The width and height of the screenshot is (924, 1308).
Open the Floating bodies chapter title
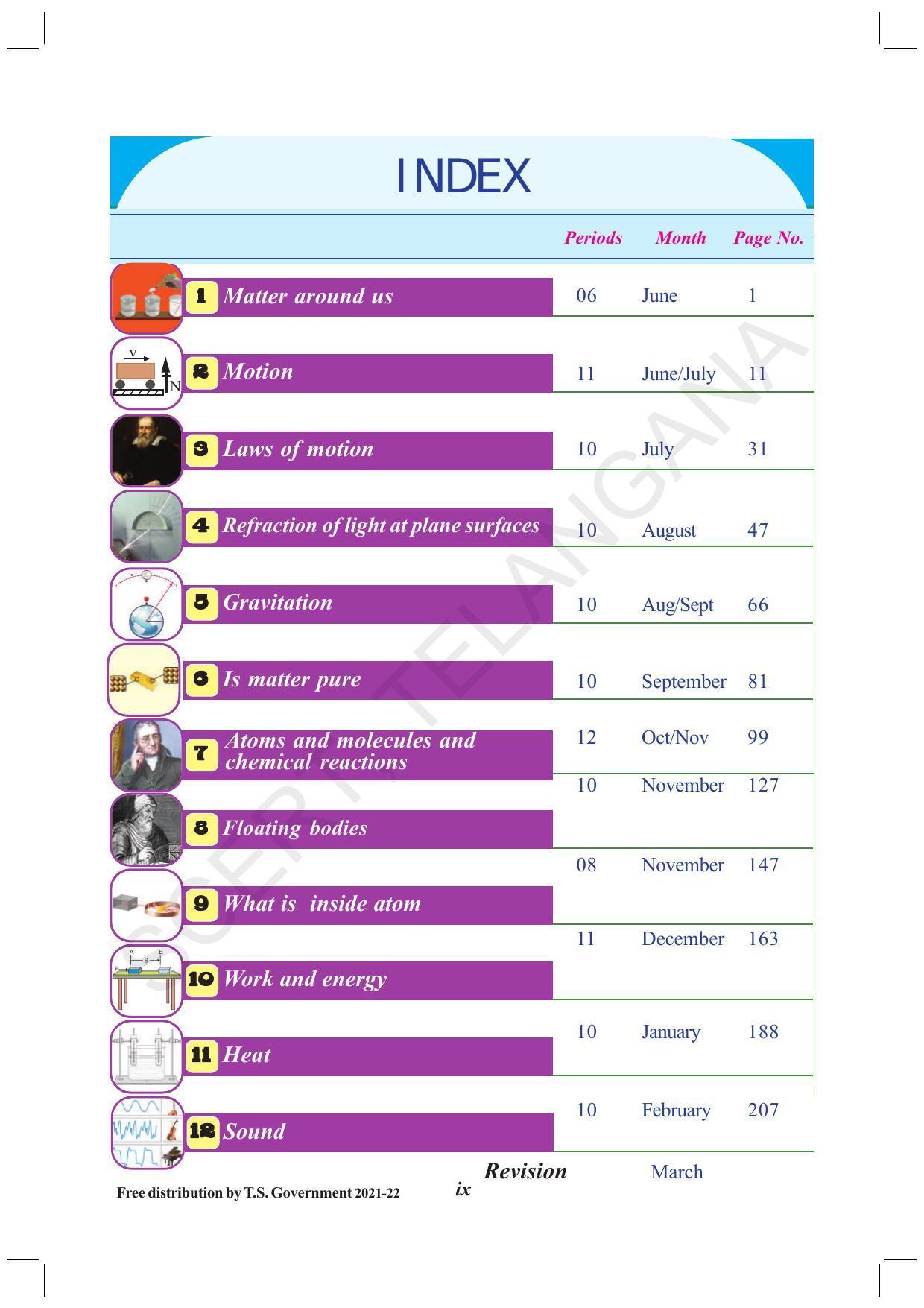[295, 828]
